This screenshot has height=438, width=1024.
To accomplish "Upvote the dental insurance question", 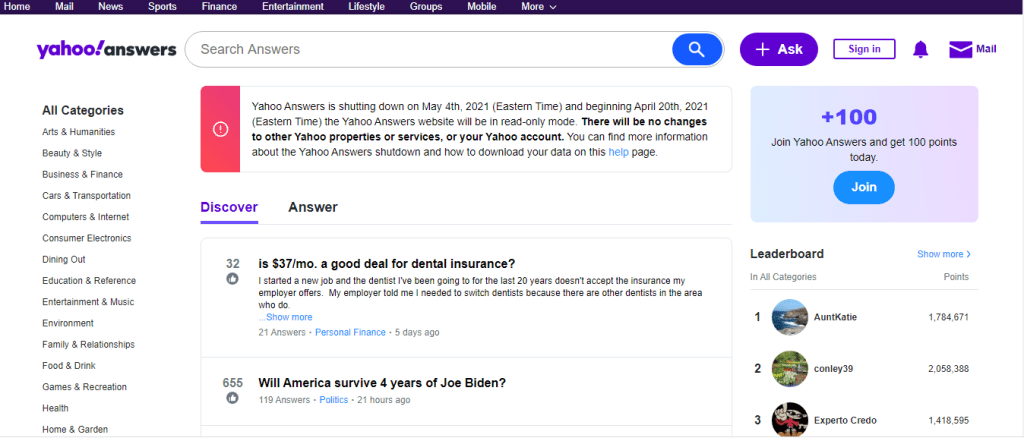I will [232, 279].
